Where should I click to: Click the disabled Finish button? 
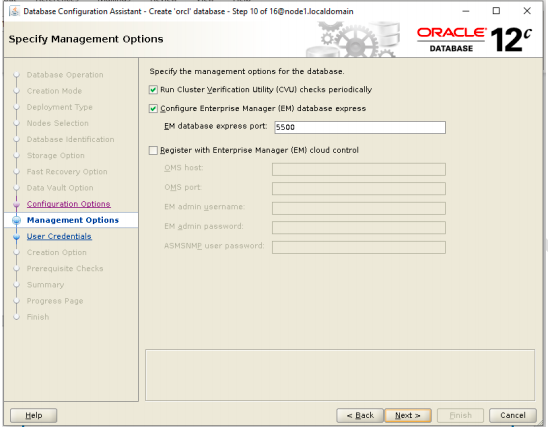(460, 415)
